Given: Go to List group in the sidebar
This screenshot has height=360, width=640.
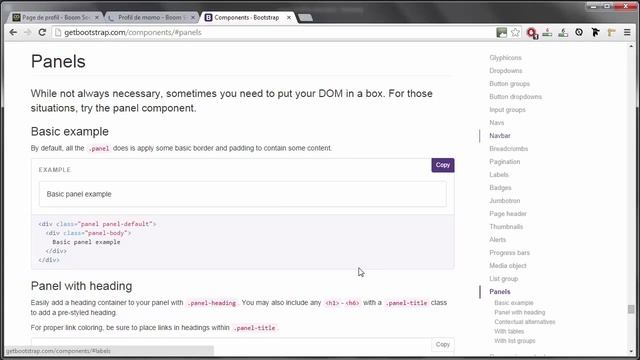Looking at the screenshot, I should 504,279.
